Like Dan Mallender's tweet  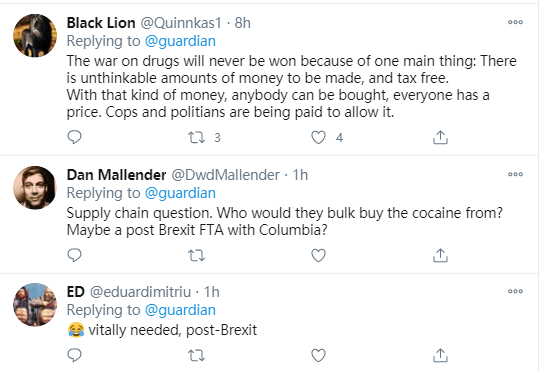(318, 256)
